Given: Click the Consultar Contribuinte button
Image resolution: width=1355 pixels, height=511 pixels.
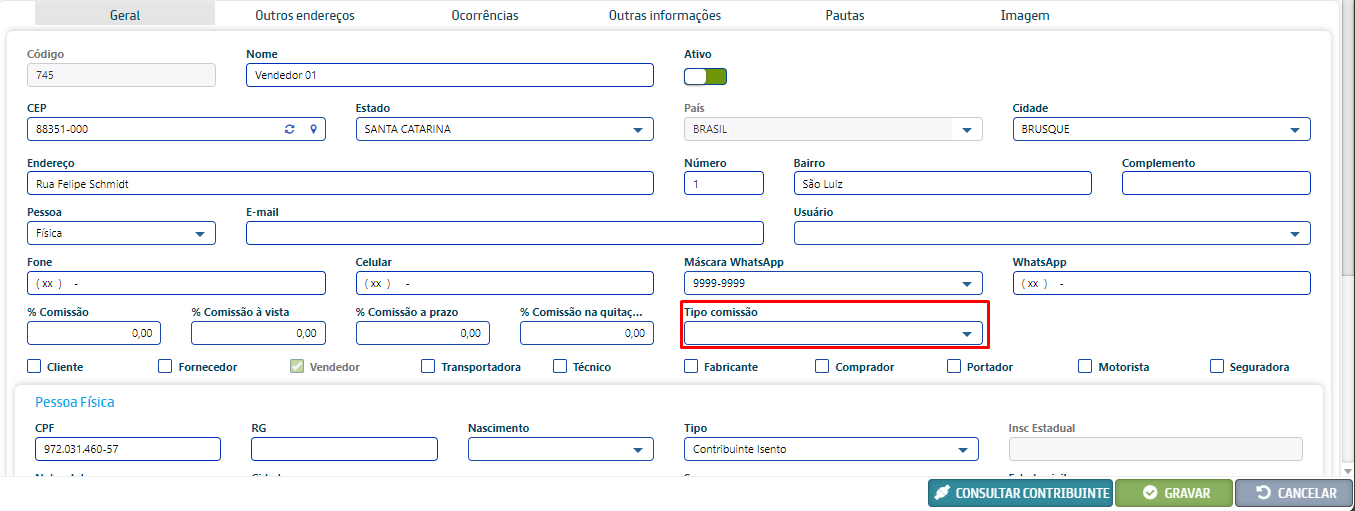Looking at the screenshot, I should (1020, 493).
